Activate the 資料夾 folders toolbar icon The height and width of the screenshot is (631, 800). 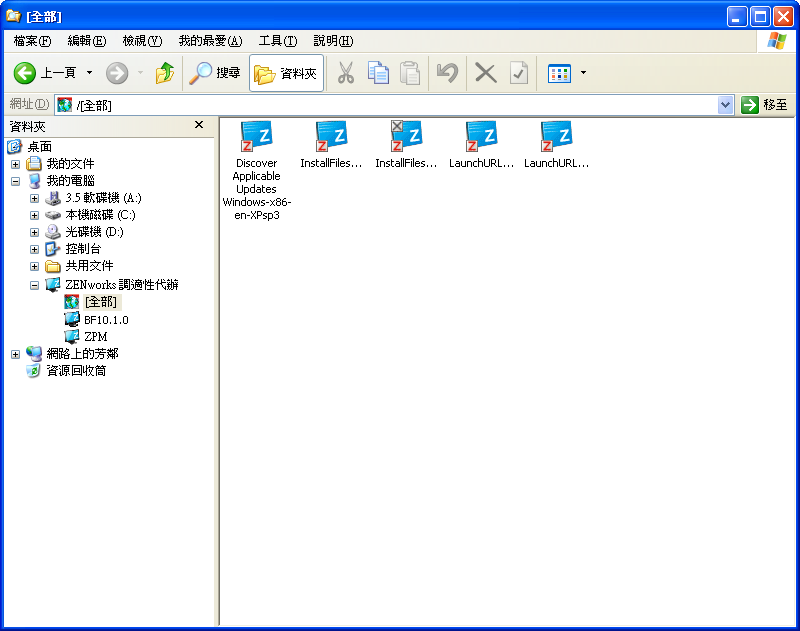[x=286, y=73]
